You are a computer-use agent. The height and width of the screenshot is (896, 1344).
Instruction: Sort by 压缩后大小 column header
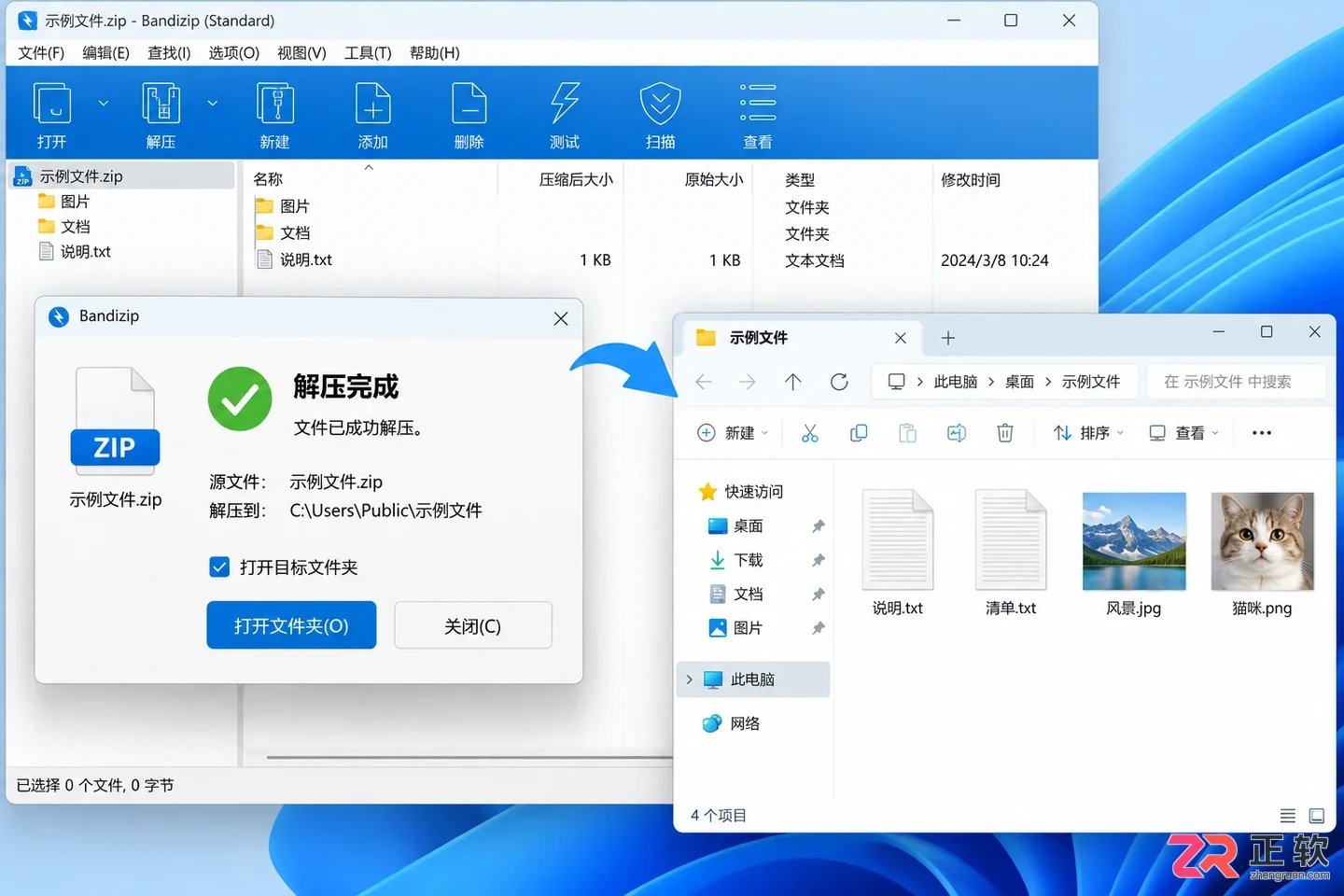(576, 179)
